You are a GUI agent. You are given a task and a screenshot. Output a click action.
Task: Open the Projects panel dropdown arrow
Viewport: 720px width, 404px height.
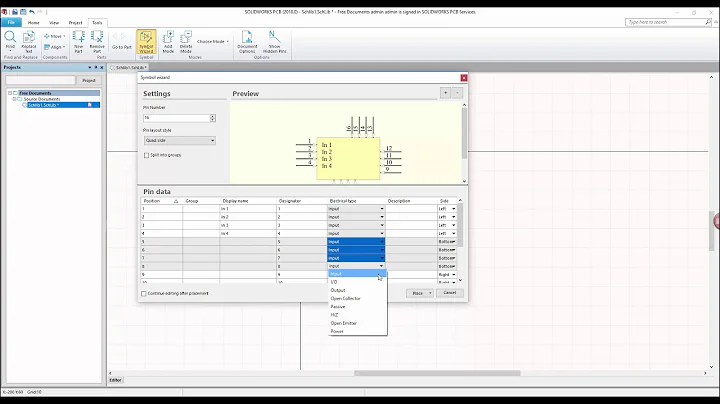90,67
